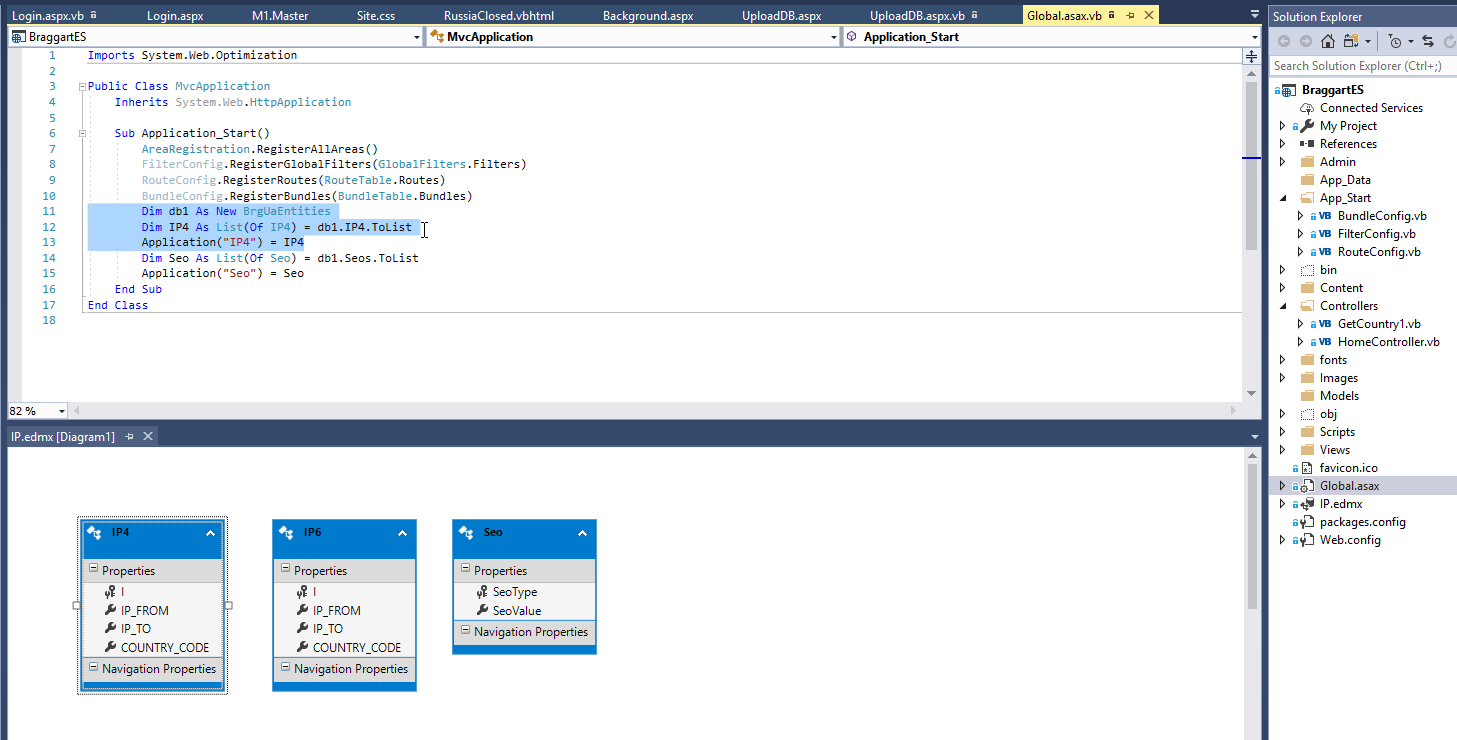Image resolution: width=1457 pixels, height=740 pixels.
Task: Click the IP4 entity icon in diagram
Action: coord(95,533)
